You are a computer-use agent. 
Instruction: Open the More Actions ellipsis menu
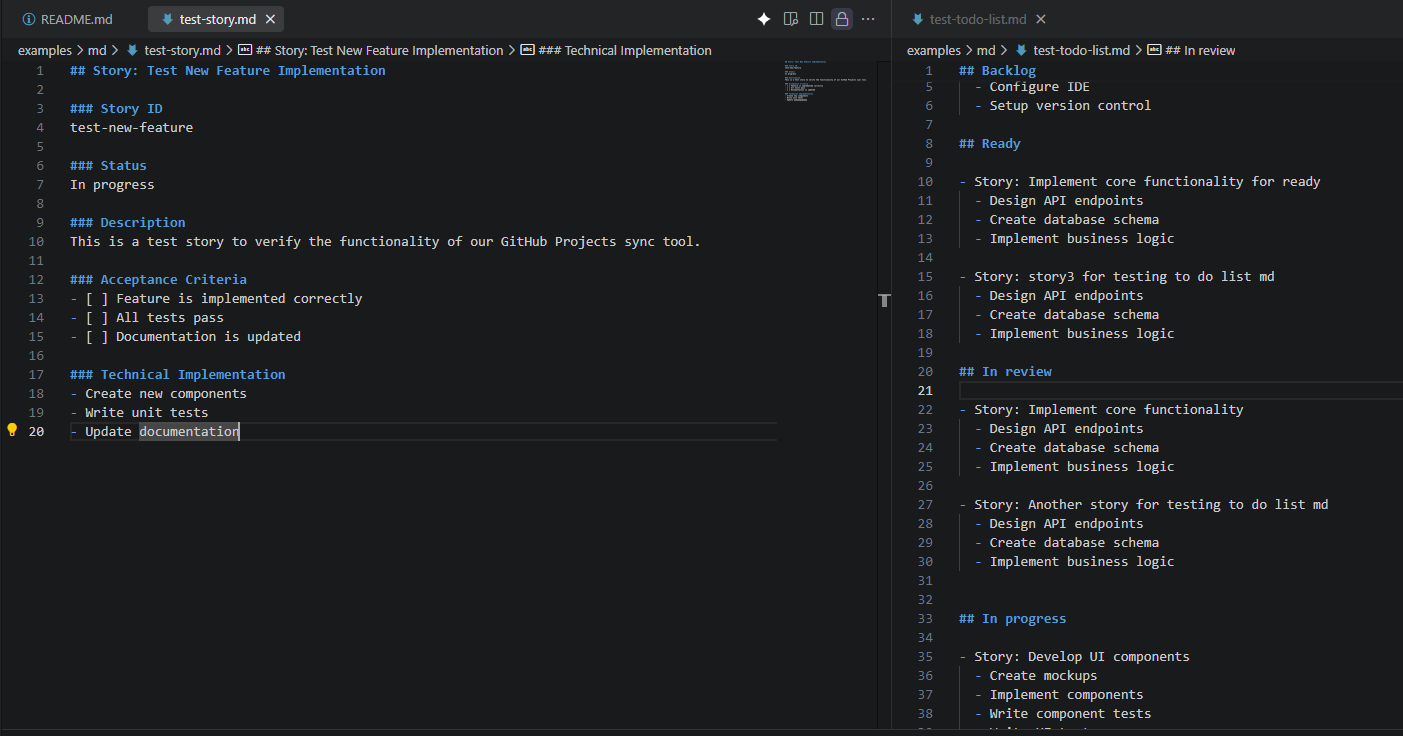[x=868, y=19]
